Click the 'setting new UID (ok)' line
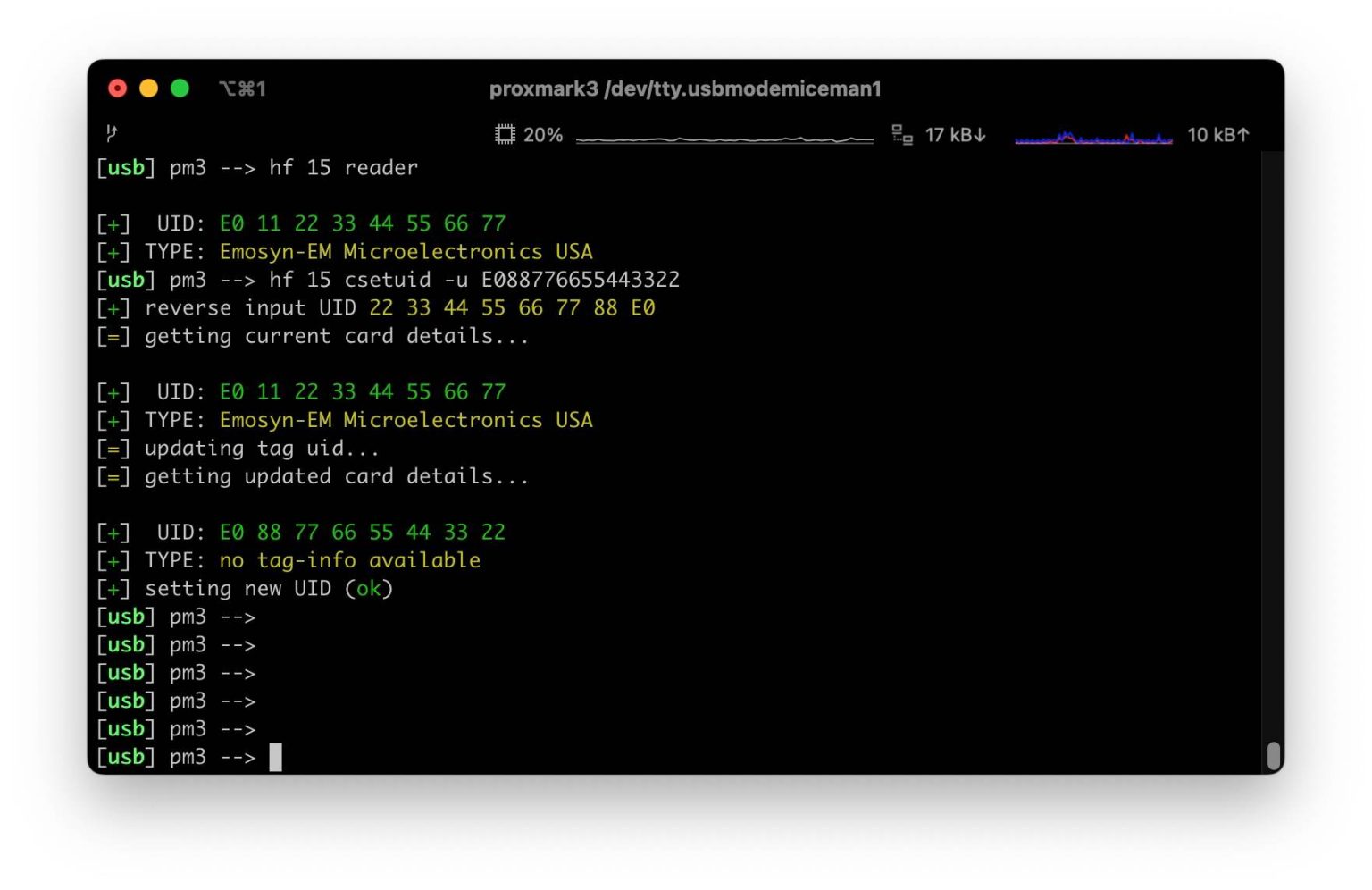Image resolution: width=1372 pixels, height=890 pixels. 268,589
